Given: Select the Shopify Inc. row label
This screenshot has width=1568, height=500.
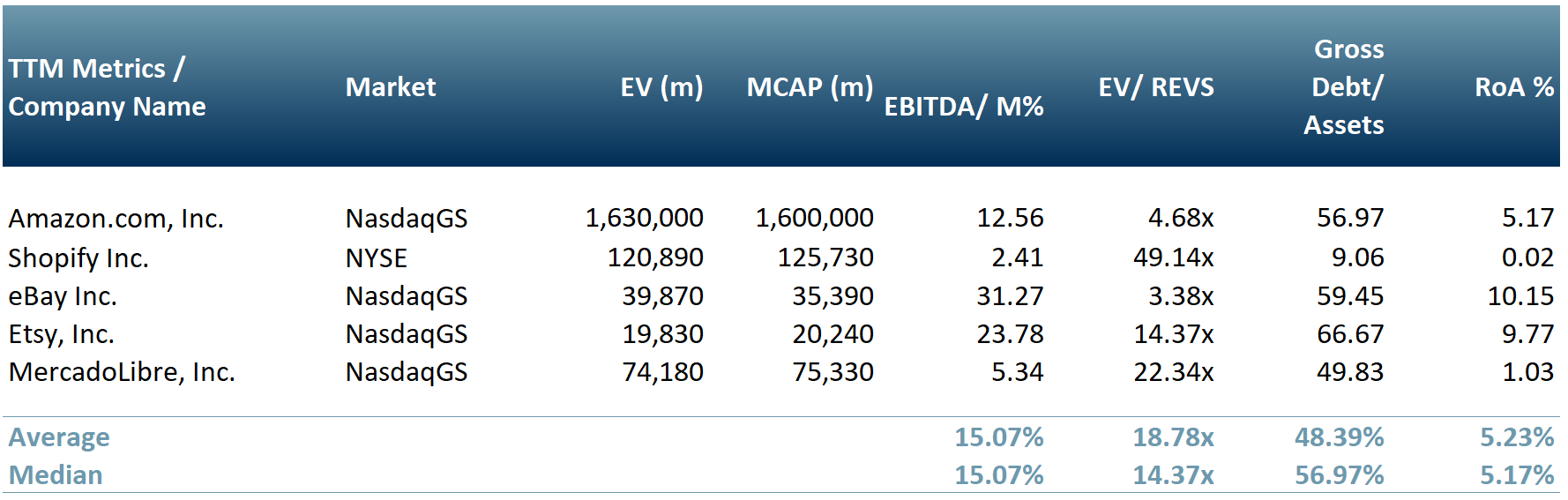Looking at the screenshot, I should click(x=78, y=257).
